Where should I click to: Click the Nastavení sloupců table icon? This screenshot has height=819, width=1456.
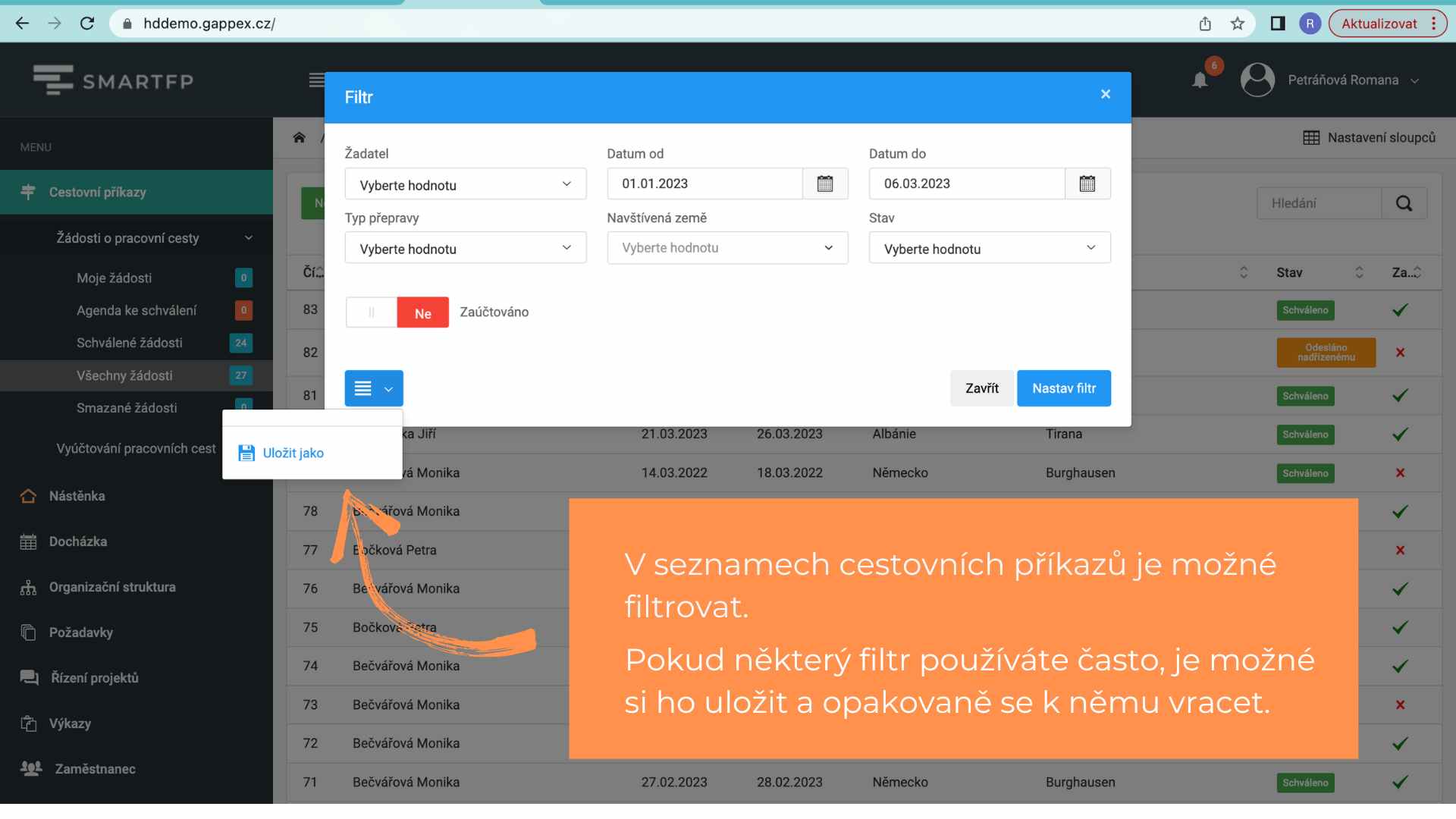(x=1311, y=137)
